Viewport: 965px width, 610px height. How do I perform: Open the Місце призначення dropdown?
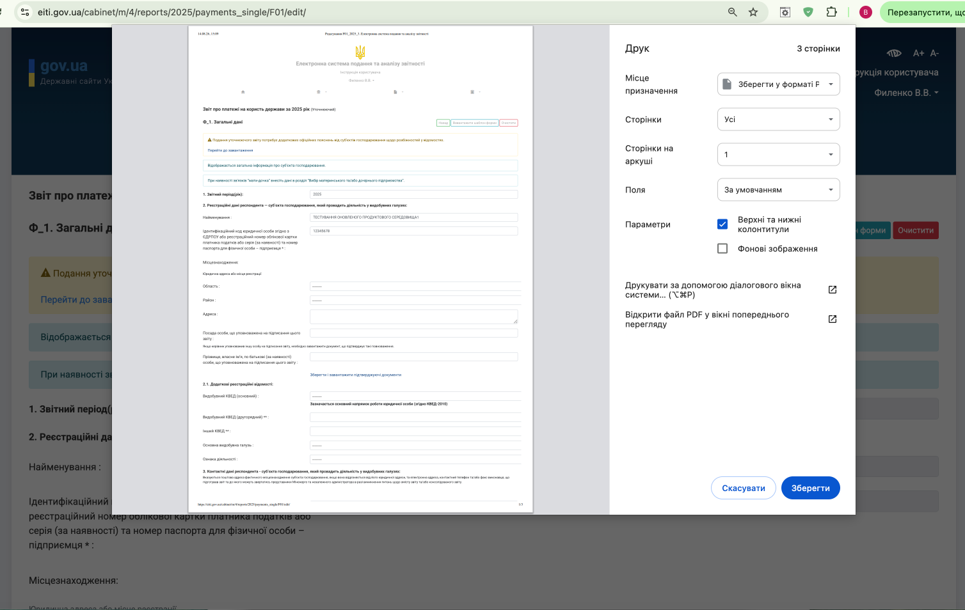(778, 84)
